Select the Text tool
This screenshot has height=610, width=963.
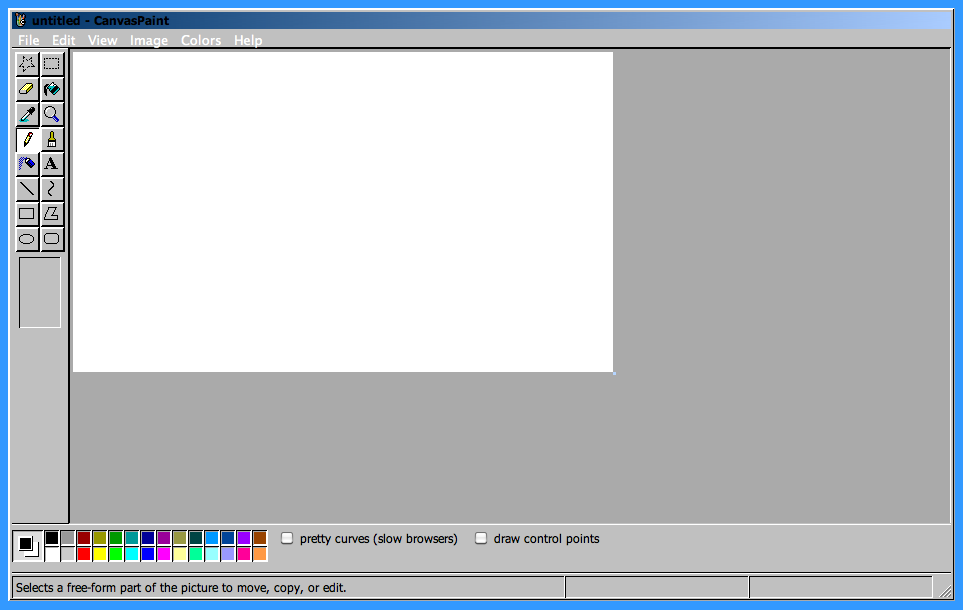(x=52, y=164)
